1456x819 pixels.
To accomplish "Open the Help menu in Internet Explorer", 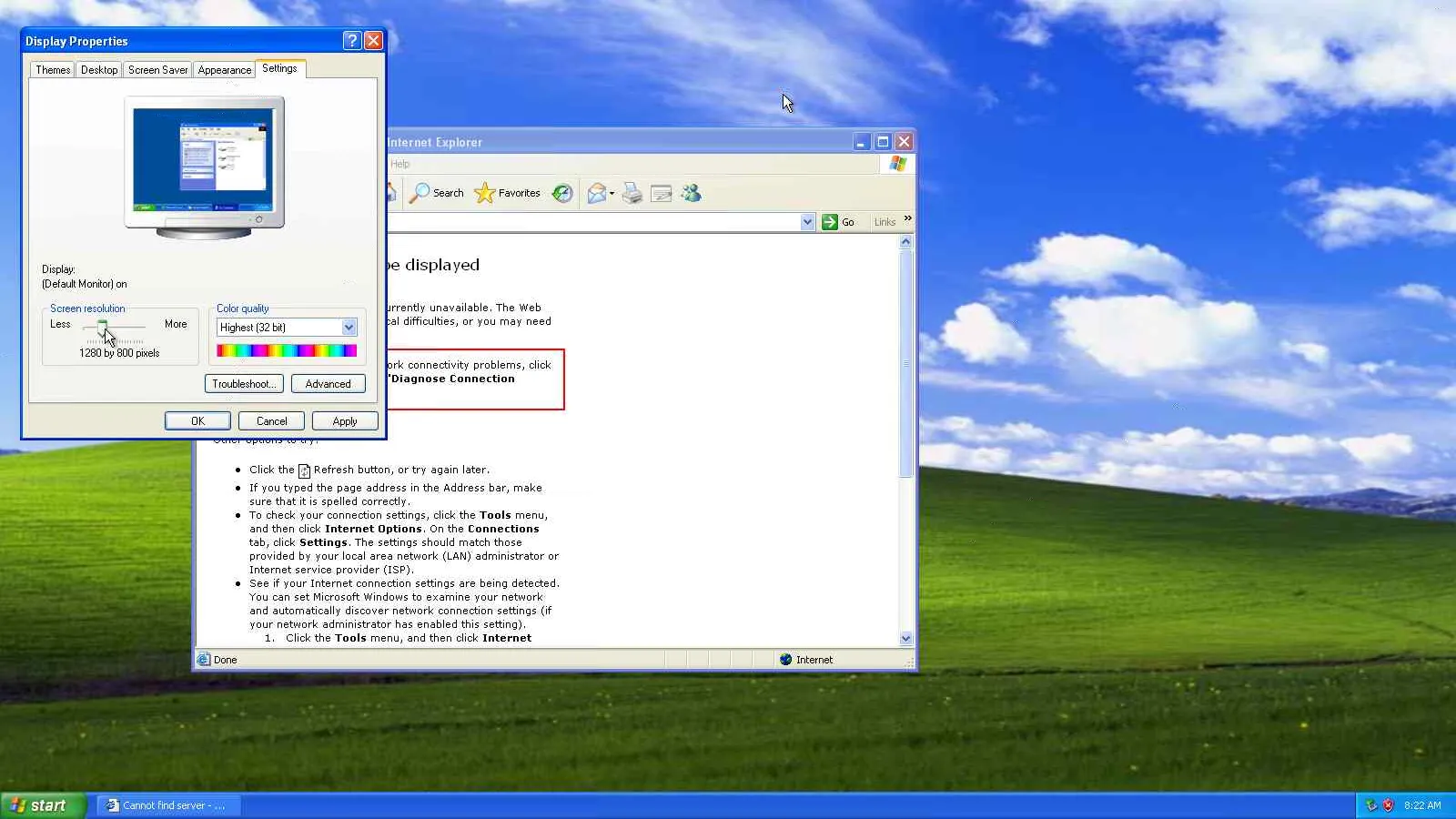I will pyautogui.click(x=399, y=164).
